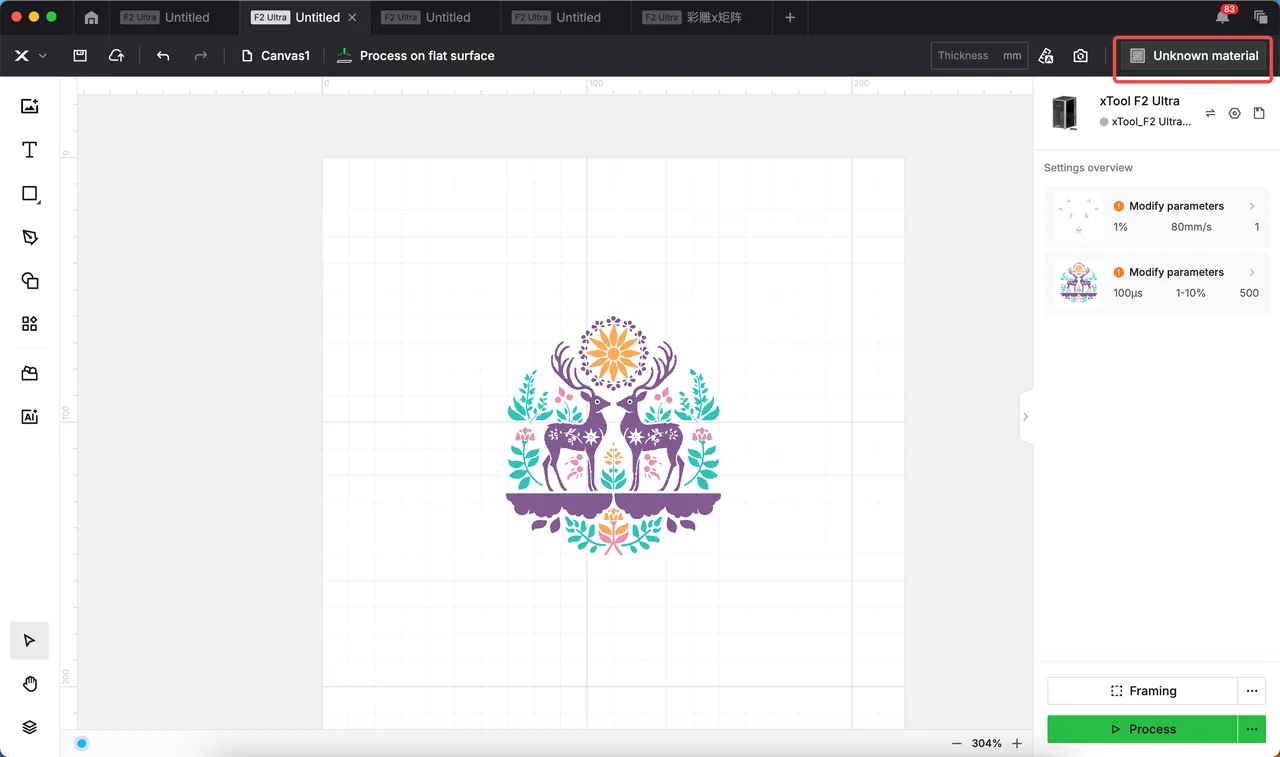Add a new tab with plus button
The width and height of the screenshot is (1280, 757).
pos(790,18)
